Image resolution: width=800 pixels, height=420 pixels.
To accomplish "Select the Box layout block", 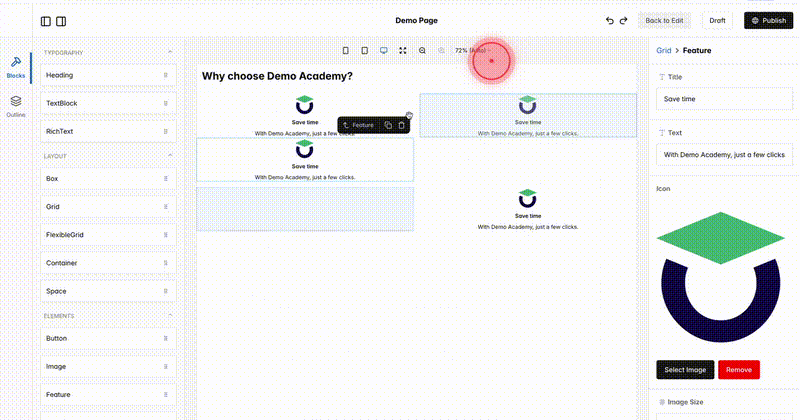I will [108, 179].
